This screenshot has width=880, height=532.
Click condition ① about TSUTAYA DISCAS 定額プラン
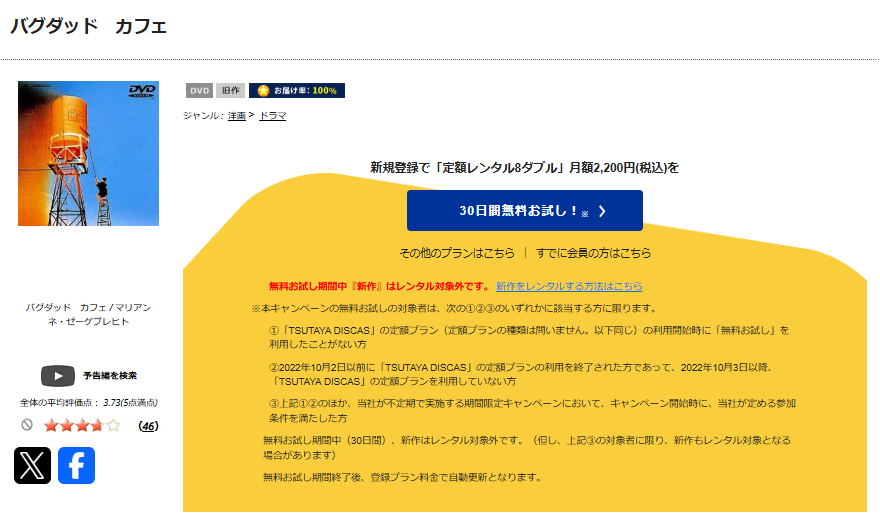click(x=529, y=337)
